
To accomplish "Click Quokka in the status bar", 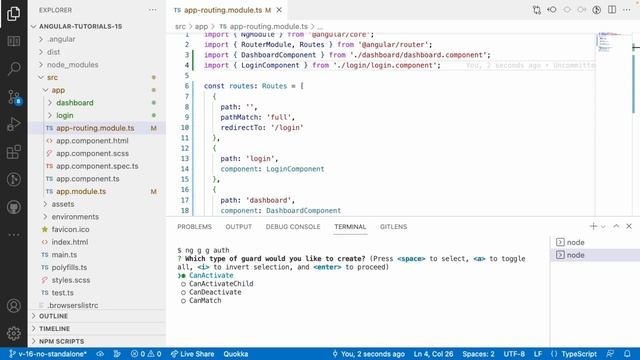I will pyautogui.click(x=236, y=354).
